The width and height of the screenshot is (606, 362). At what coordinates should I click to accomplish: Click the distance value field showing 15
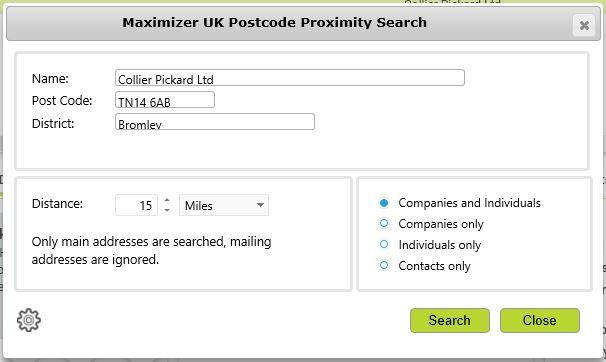(x=136, y=205)
